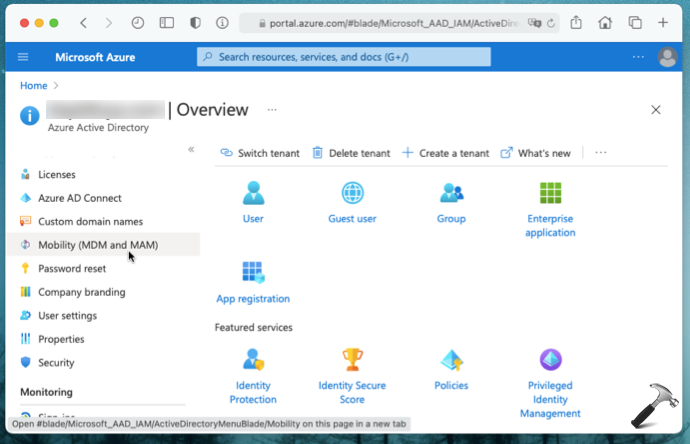Screen dimensions: 690x444
Task: Close the Overview blade
Action: click(656, 110)
